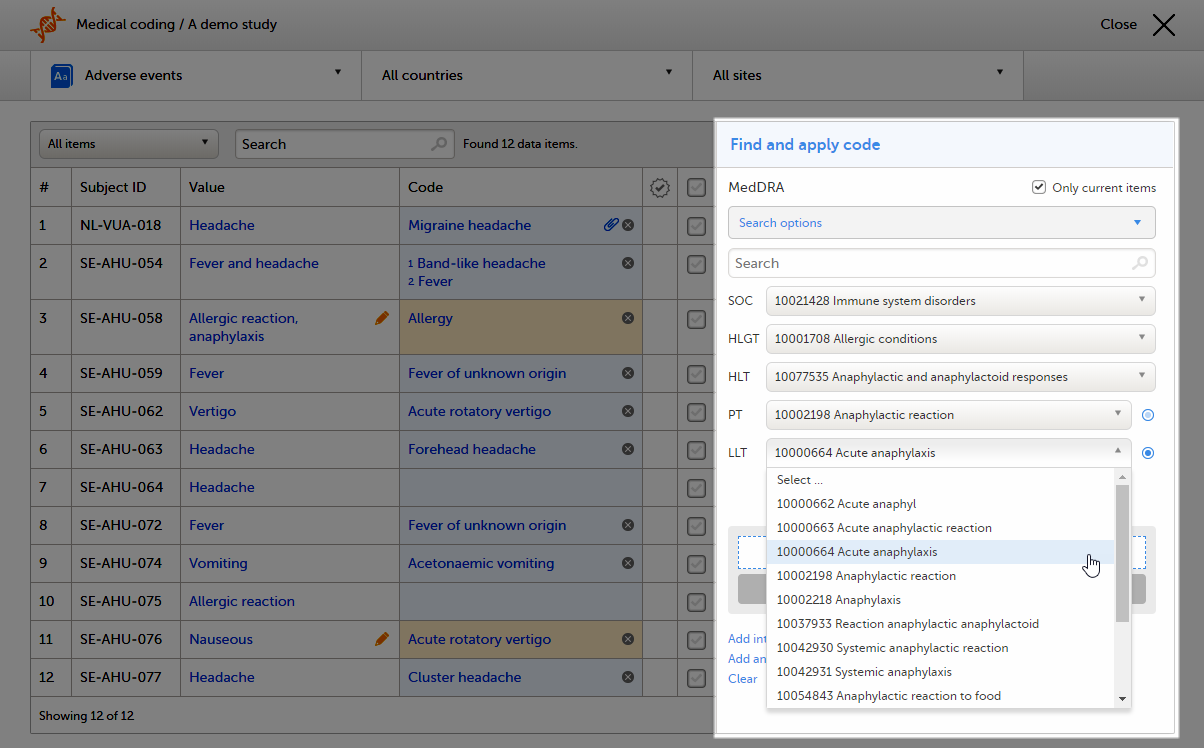Click the pencil icon on the Nauseous row
1204x748 pixels.
(381, 639)
